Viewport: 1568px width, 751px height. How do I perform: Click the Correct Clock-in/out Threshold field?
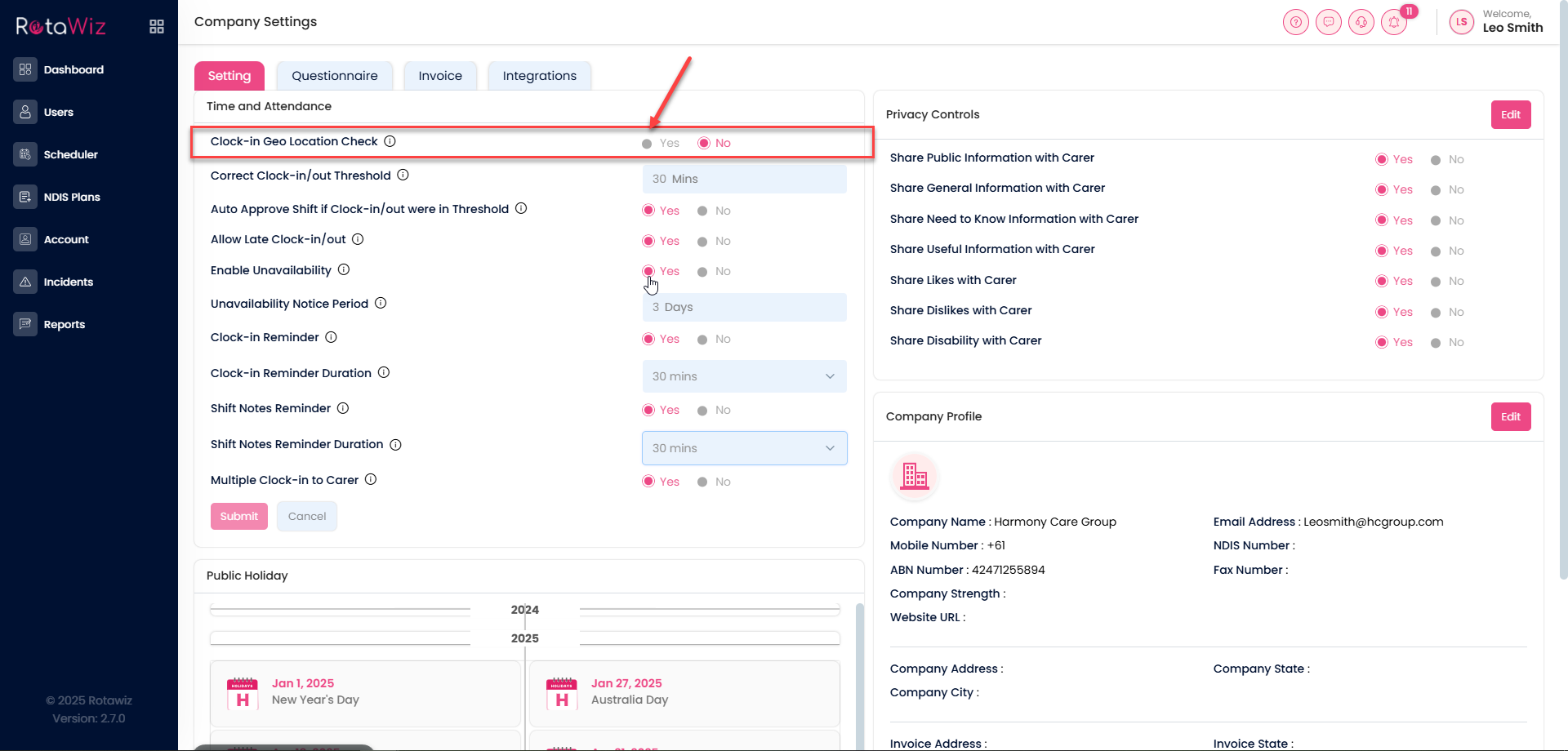coord(744,179)
